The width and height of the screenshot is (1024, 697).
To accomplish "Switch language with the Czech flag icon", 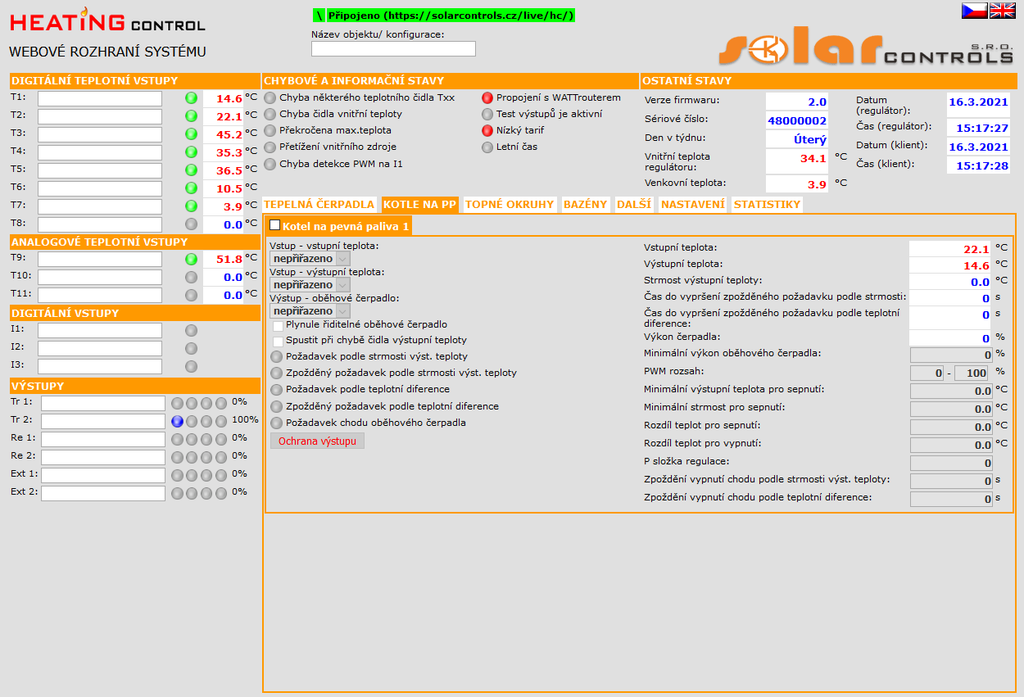I will coord(975,10).
